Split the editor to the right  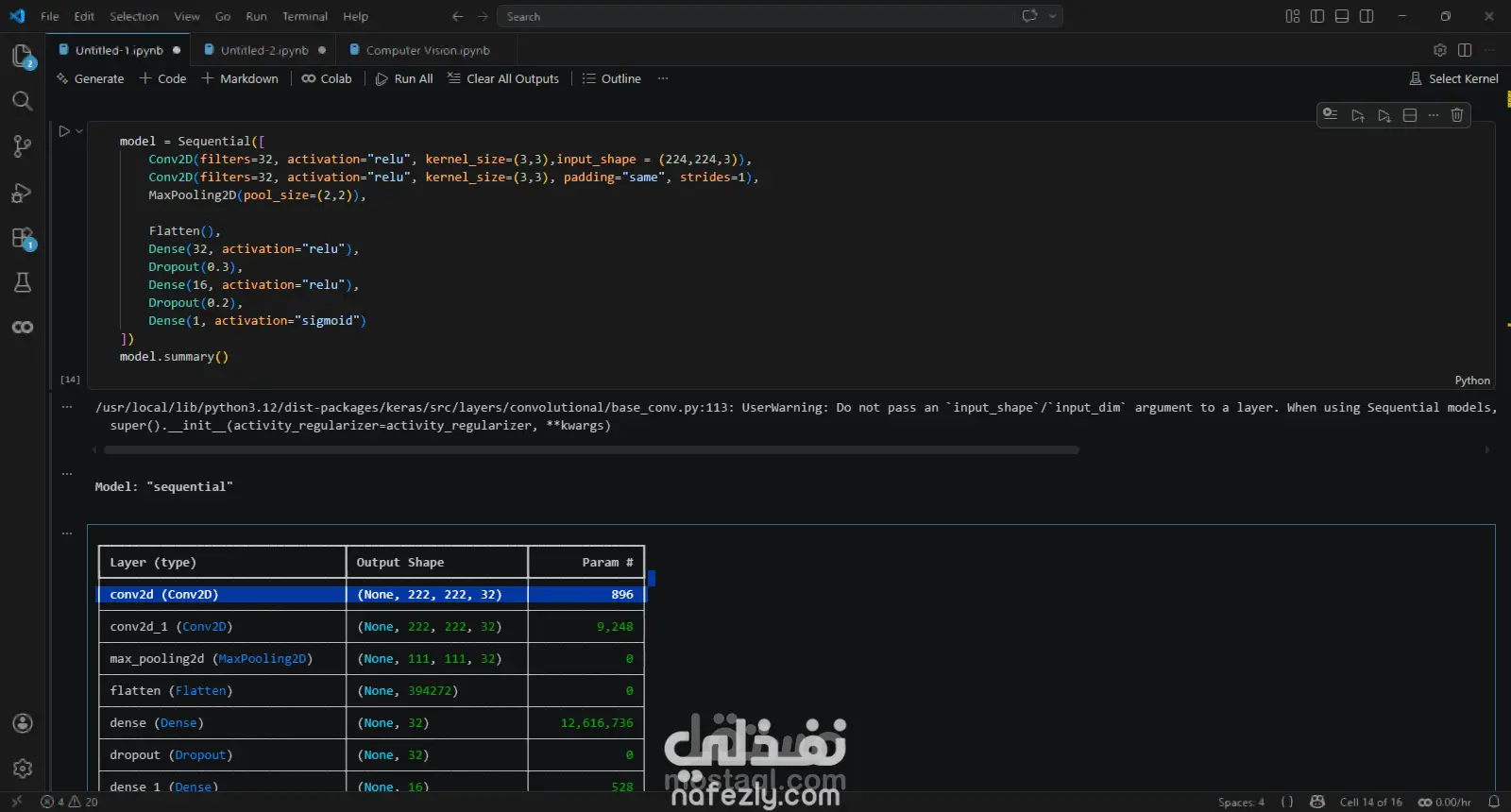point(1465,50)
